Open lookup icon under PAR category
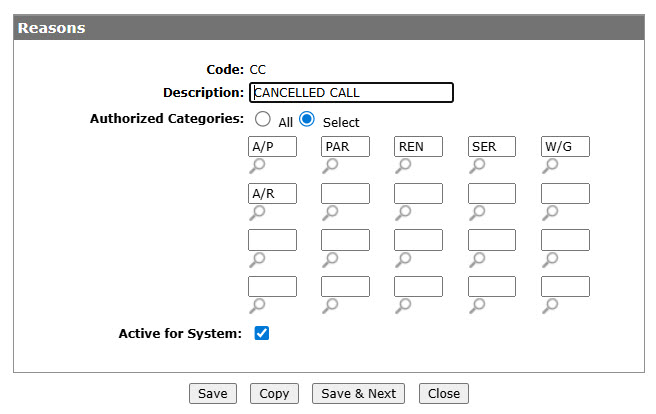656x414 pixels. tap(330, 166)
